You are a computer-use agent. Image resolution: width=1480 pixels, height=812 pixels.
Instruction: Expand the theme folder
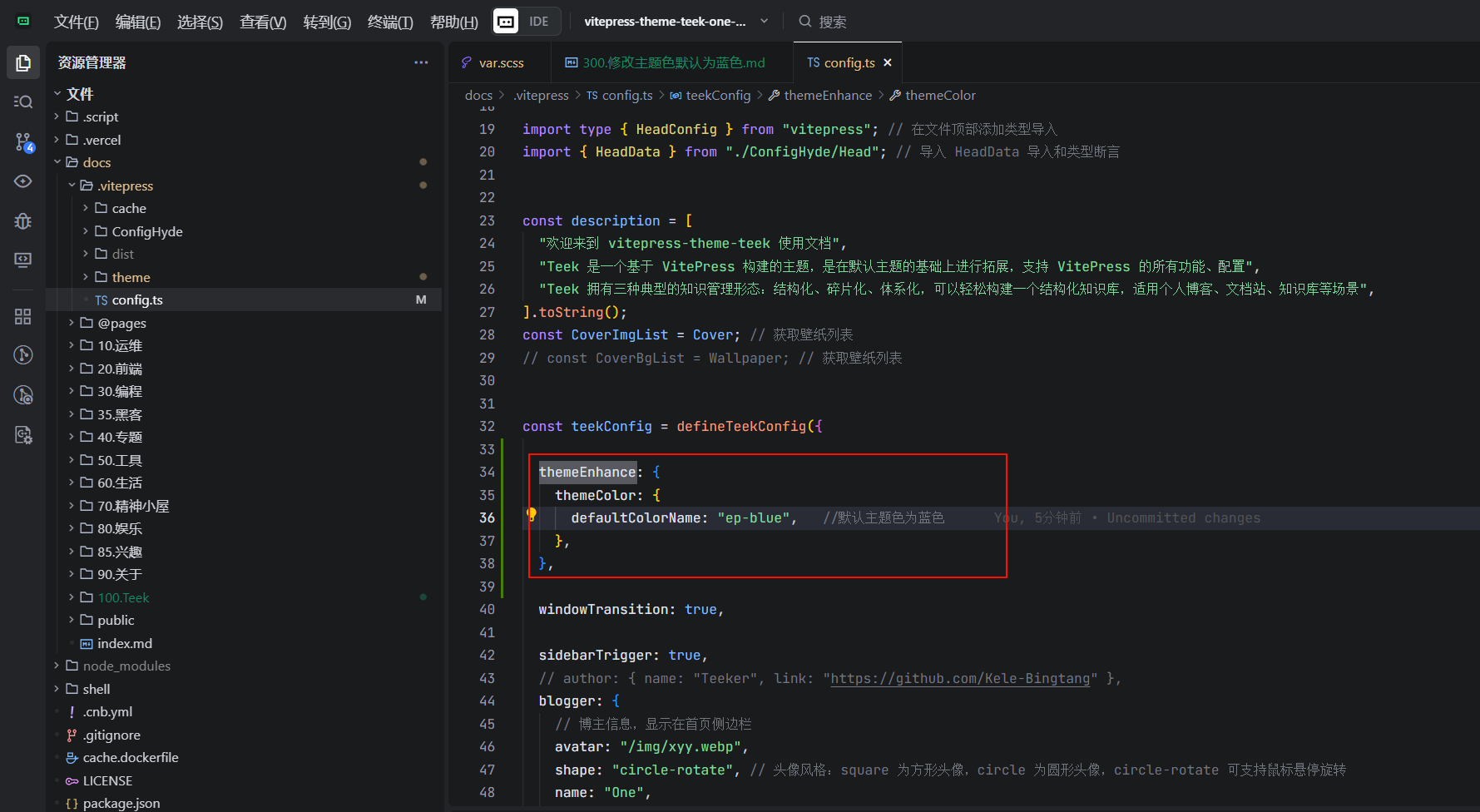click(86, 277)
